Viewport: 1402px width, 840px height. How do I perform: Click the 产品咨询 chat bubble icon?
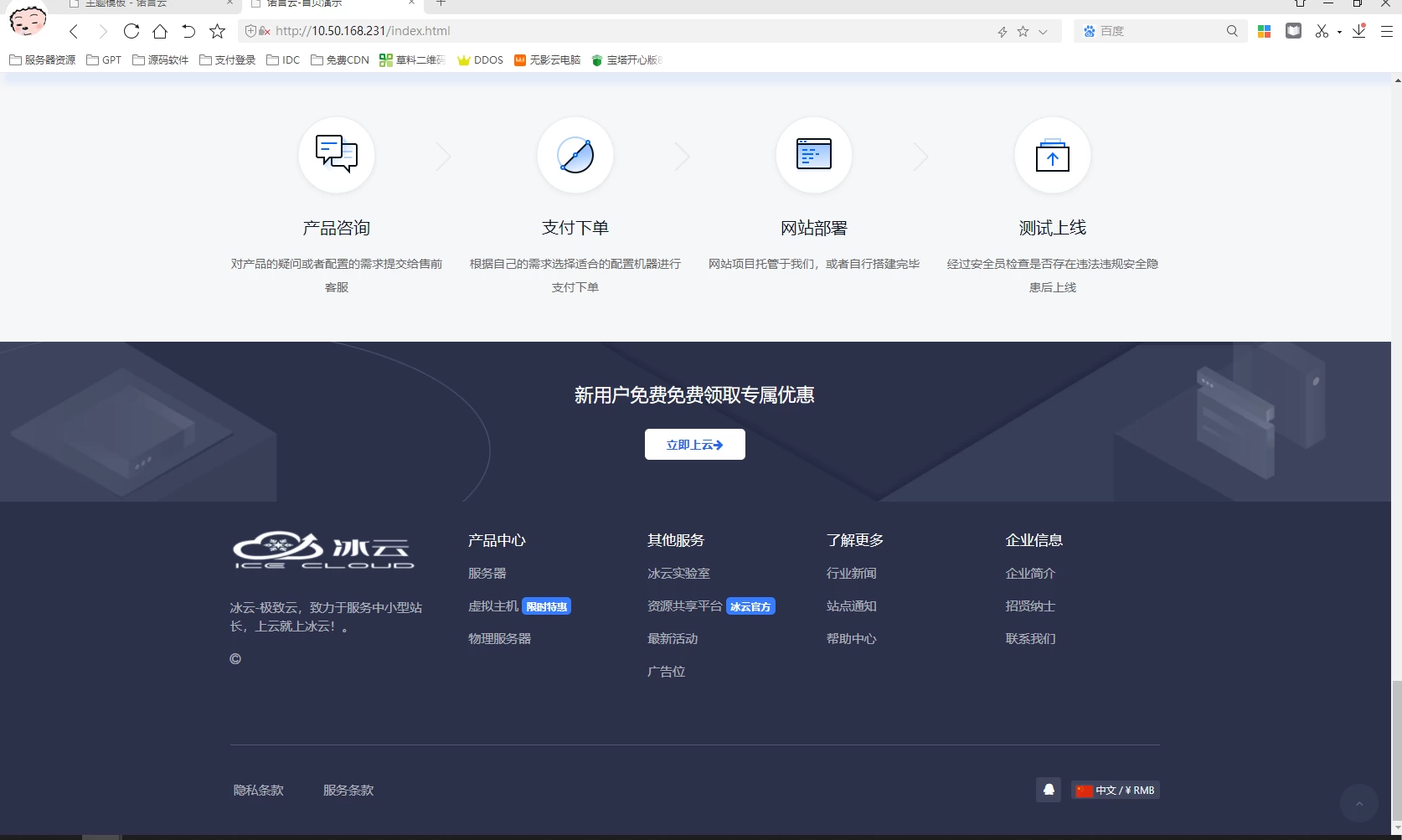pyautogui.click(x=336, y=155)
